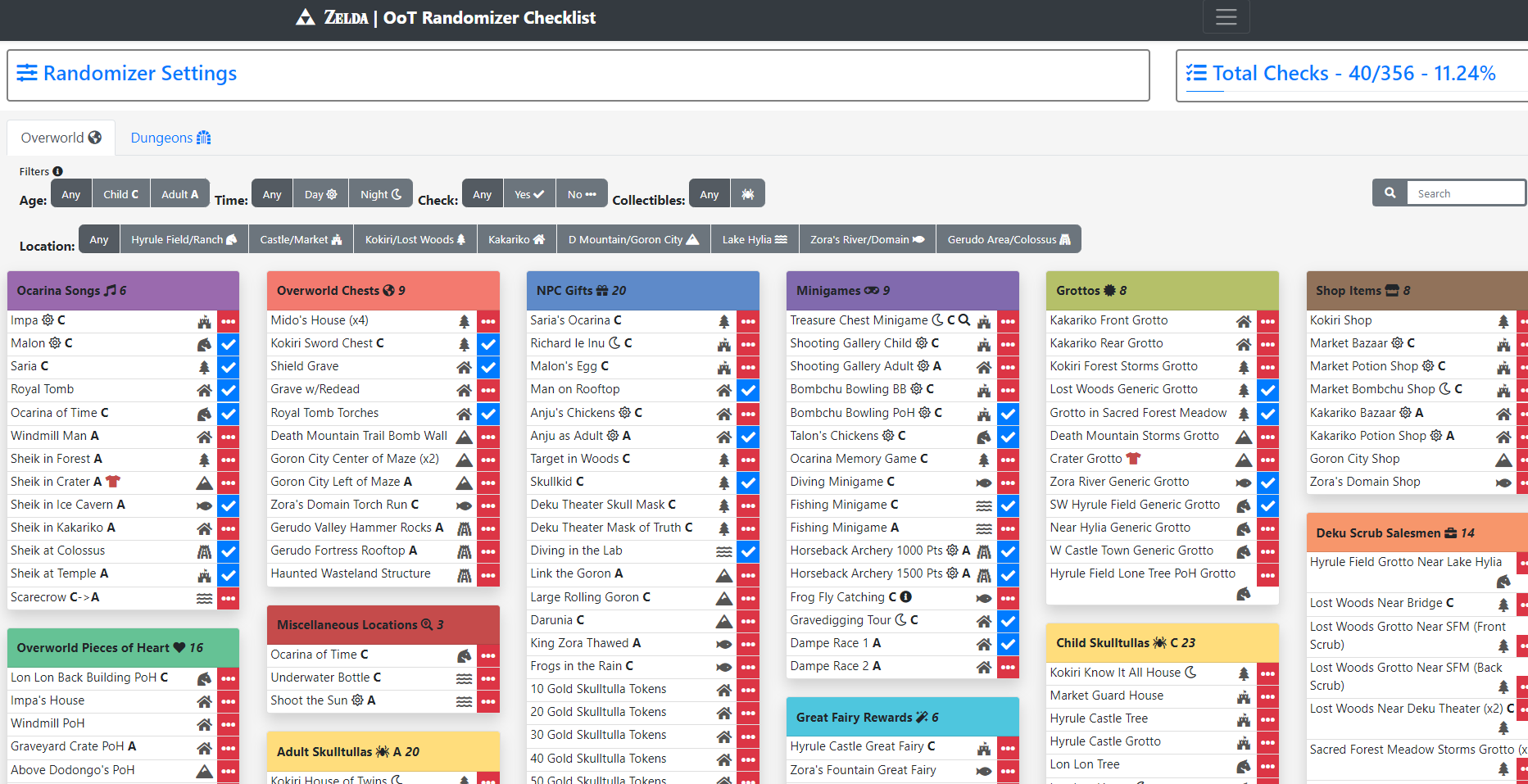This screenshot has height=784, width=1528.
Task: Filter age by Child C
Action: (x=120, y=194)
